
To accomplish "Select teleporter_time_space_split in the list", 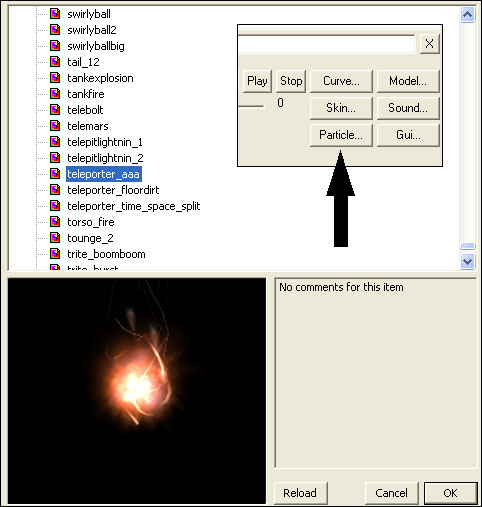I will click(x=133, y=206).
